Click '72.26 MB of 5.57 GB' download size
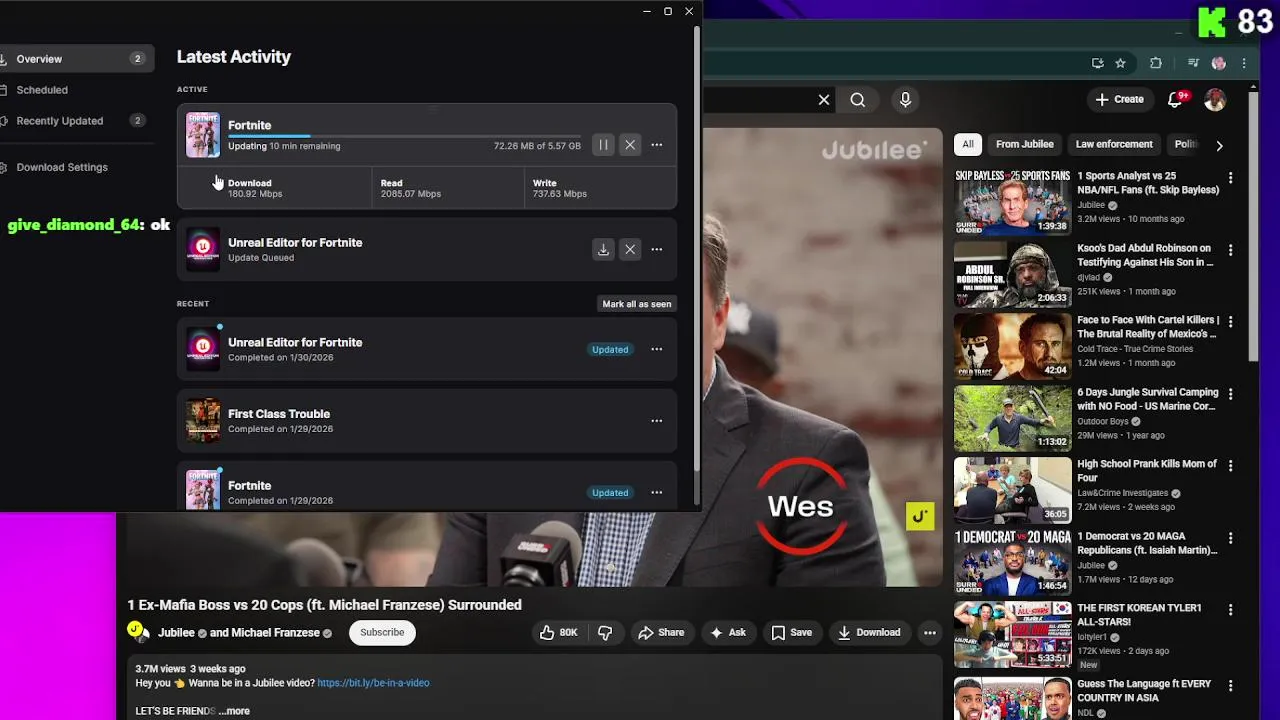Image resolution: width=1280 pixels, height=720 pixels. (537, 146)
